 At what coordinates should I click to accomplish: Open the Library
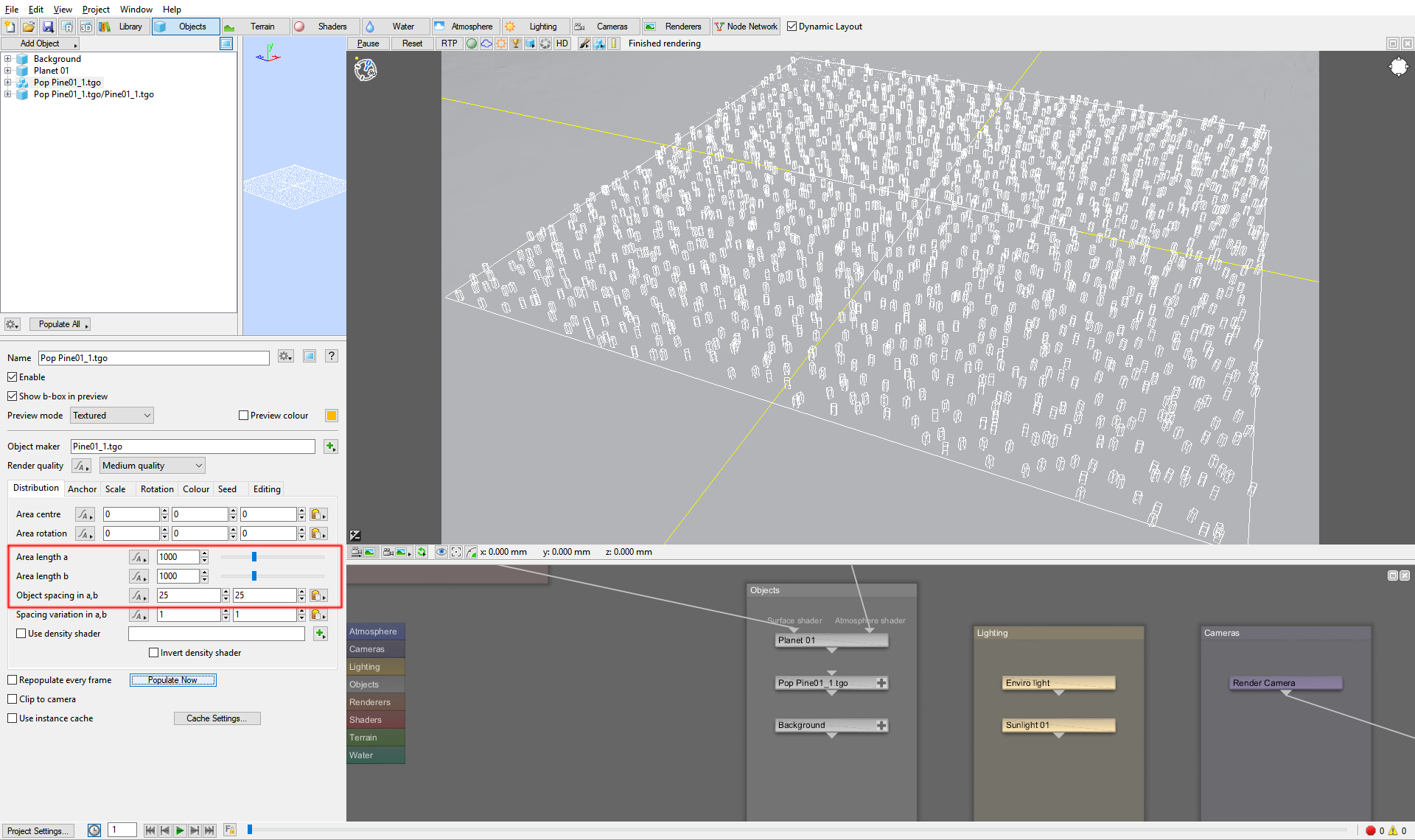pyautogui.click(x=123, y=27)
